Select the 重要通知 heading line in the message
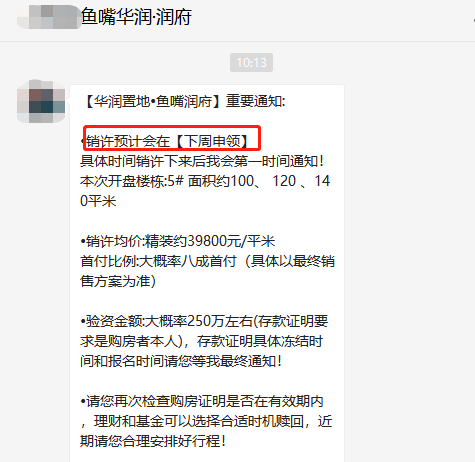The image size is (475, 462). [183, 101]
